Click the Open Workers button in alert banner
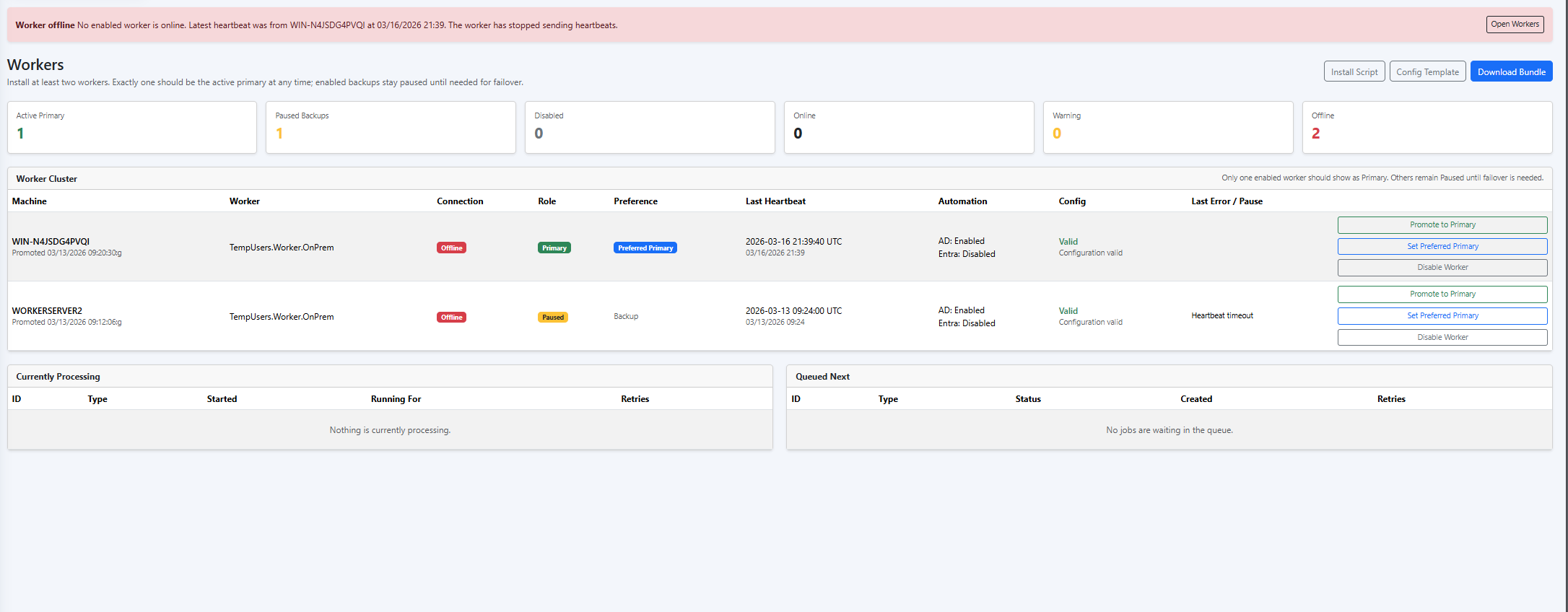The width and height of the screenshot is (1568, 612). (1515, 25)
